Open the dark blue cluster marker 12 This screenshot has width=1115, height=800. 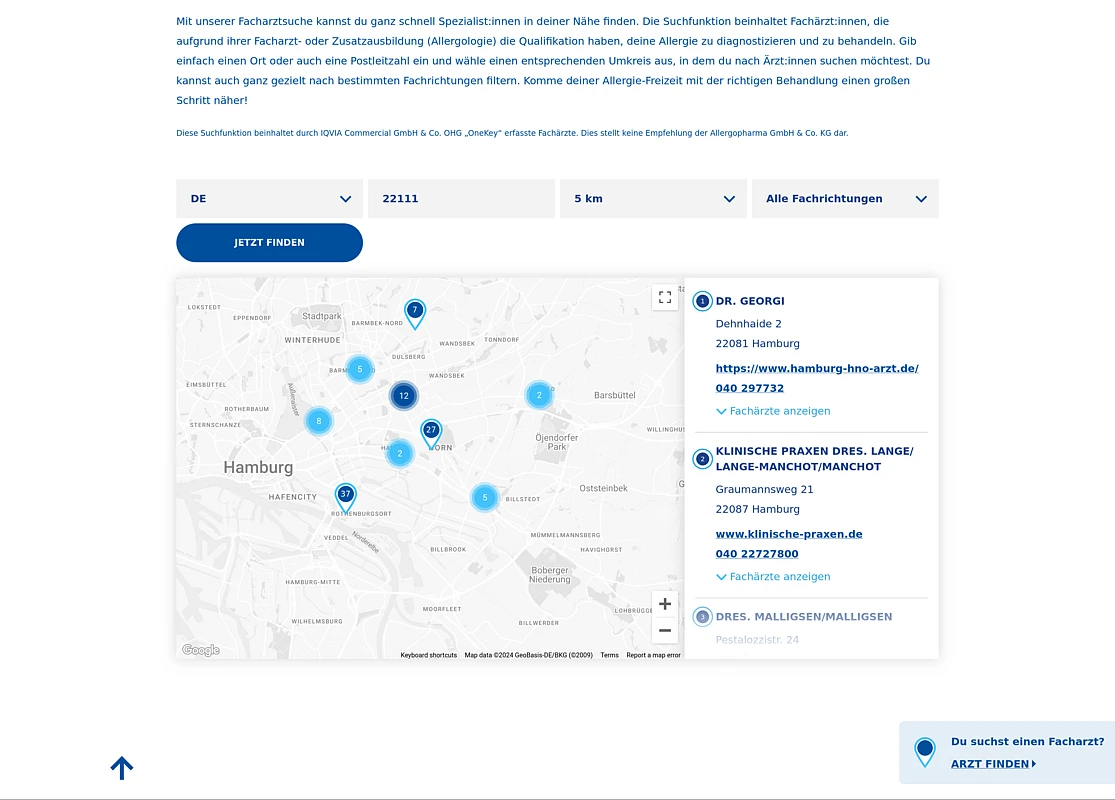pyautogui.click(x=404, y=396)
